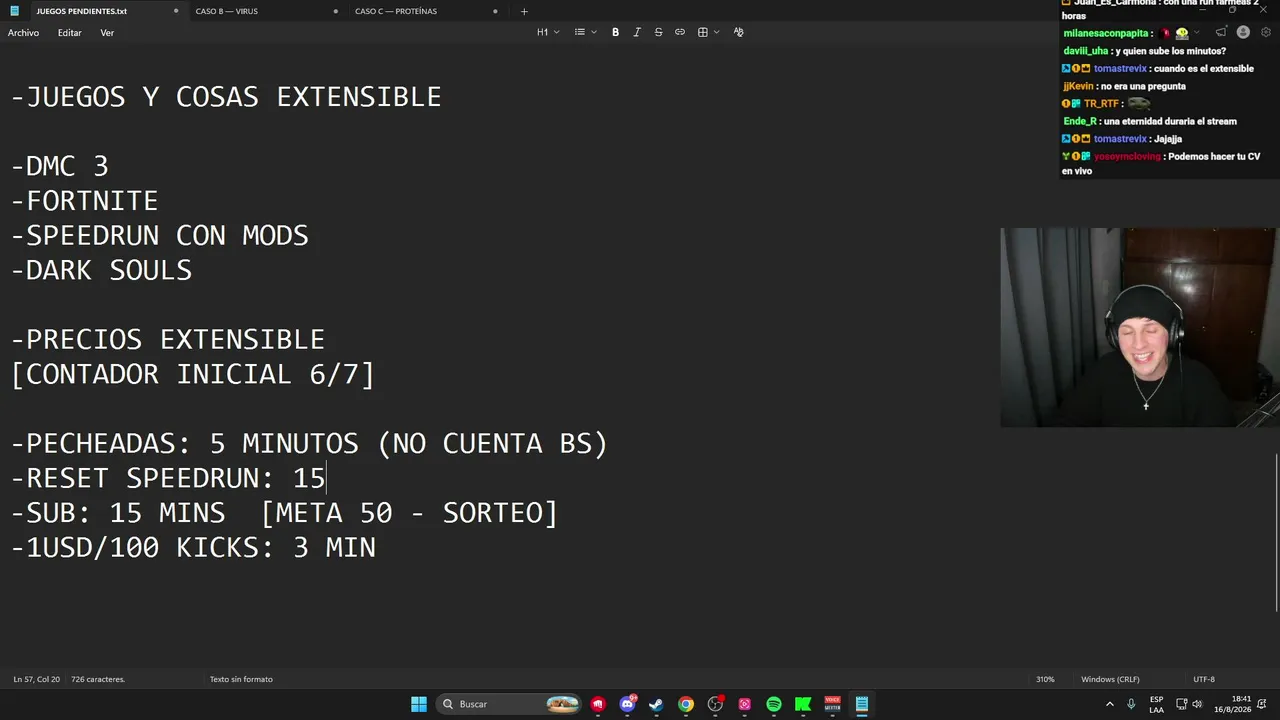Open the Archivo menu
1280x720 pixels.
[23, 33]
